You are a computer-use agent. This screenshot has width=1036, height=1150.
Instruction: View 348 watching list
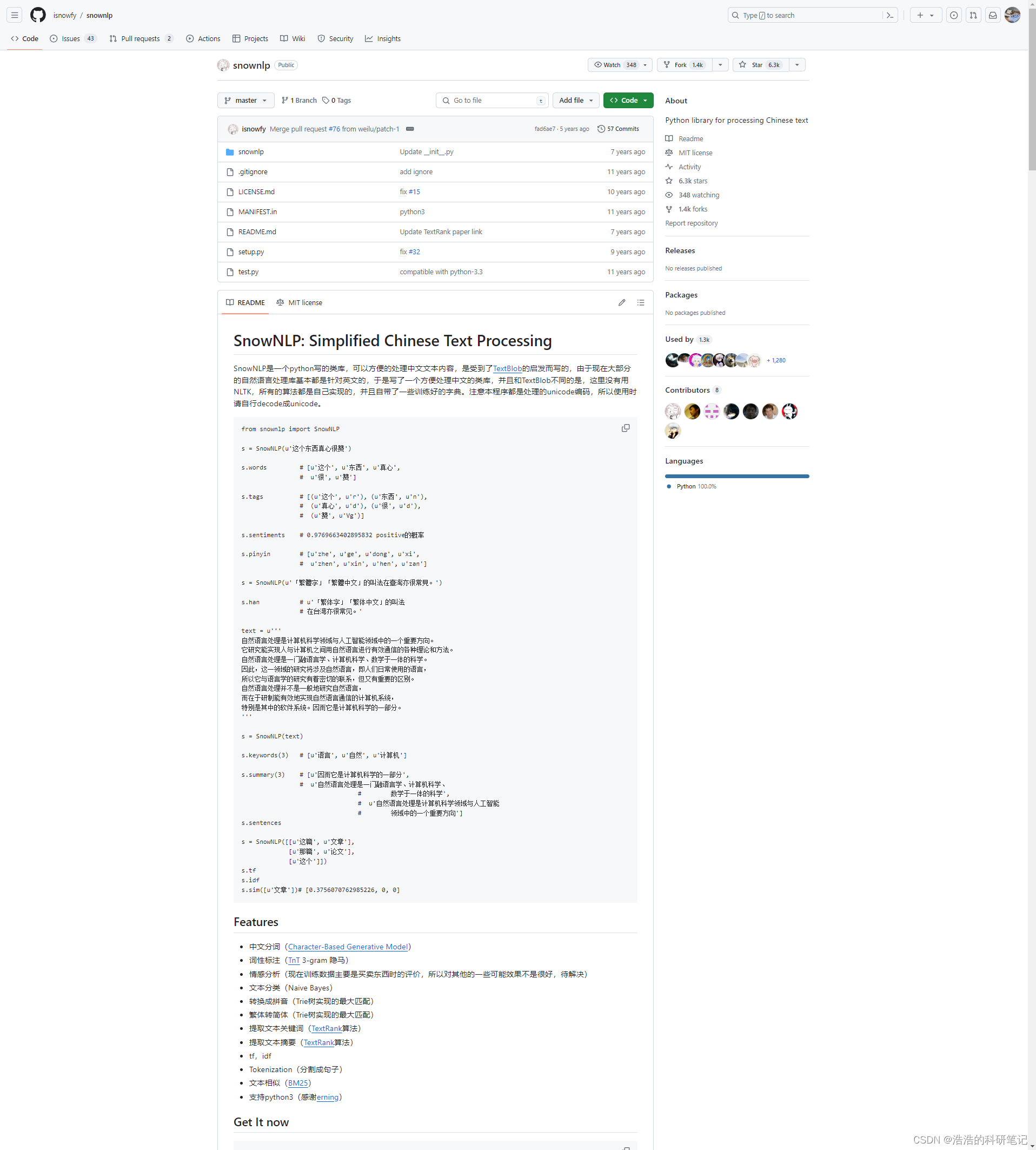(699, 195)
